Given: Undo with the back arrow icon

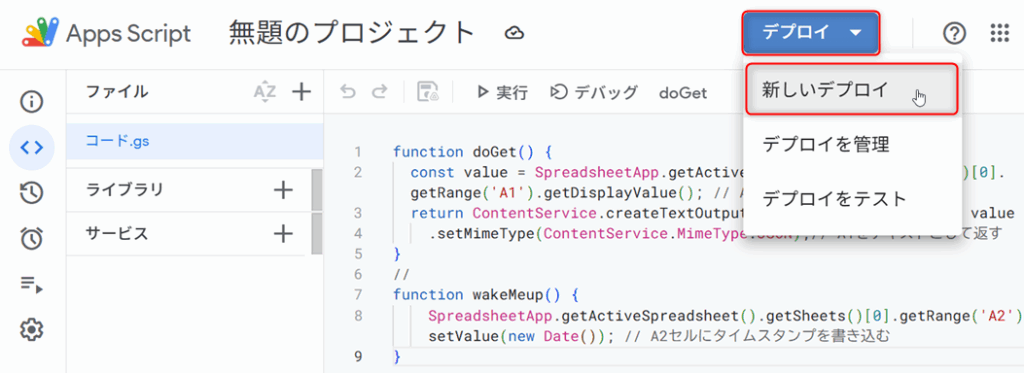Looking at the screenshot, I should point(348,92).
